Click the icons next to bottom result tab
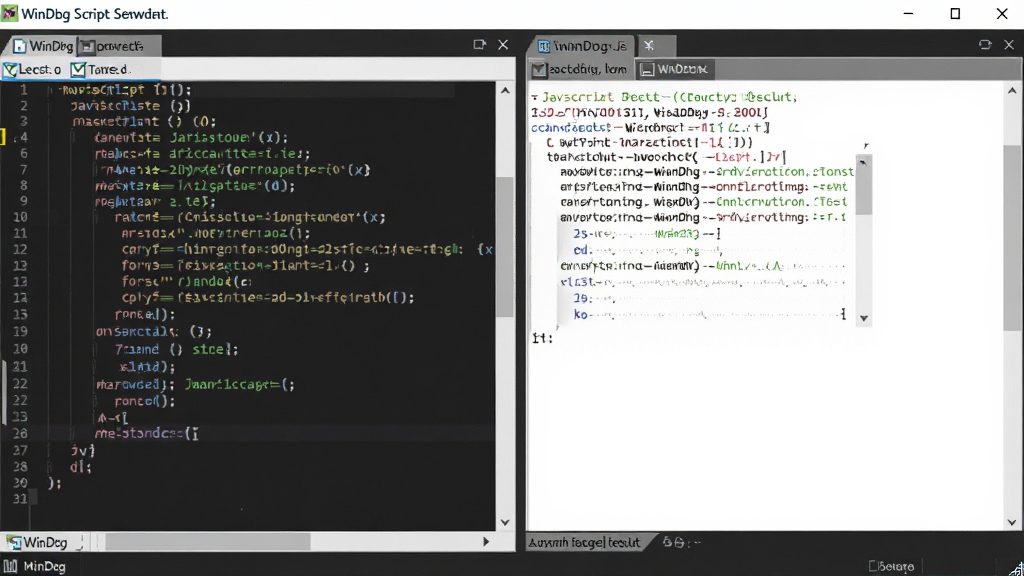 (x=680, y=542)
